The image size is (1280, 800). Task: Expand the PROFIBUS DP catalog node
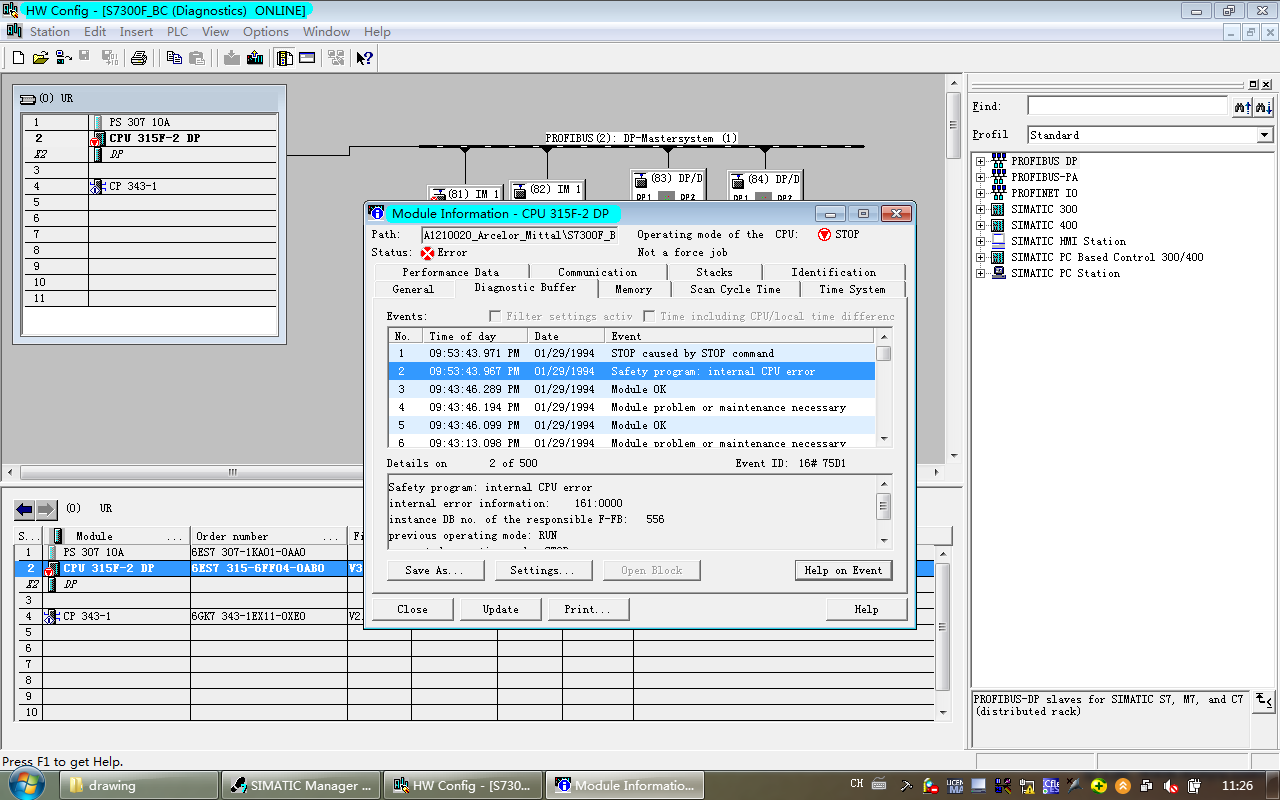pos(981,161)
